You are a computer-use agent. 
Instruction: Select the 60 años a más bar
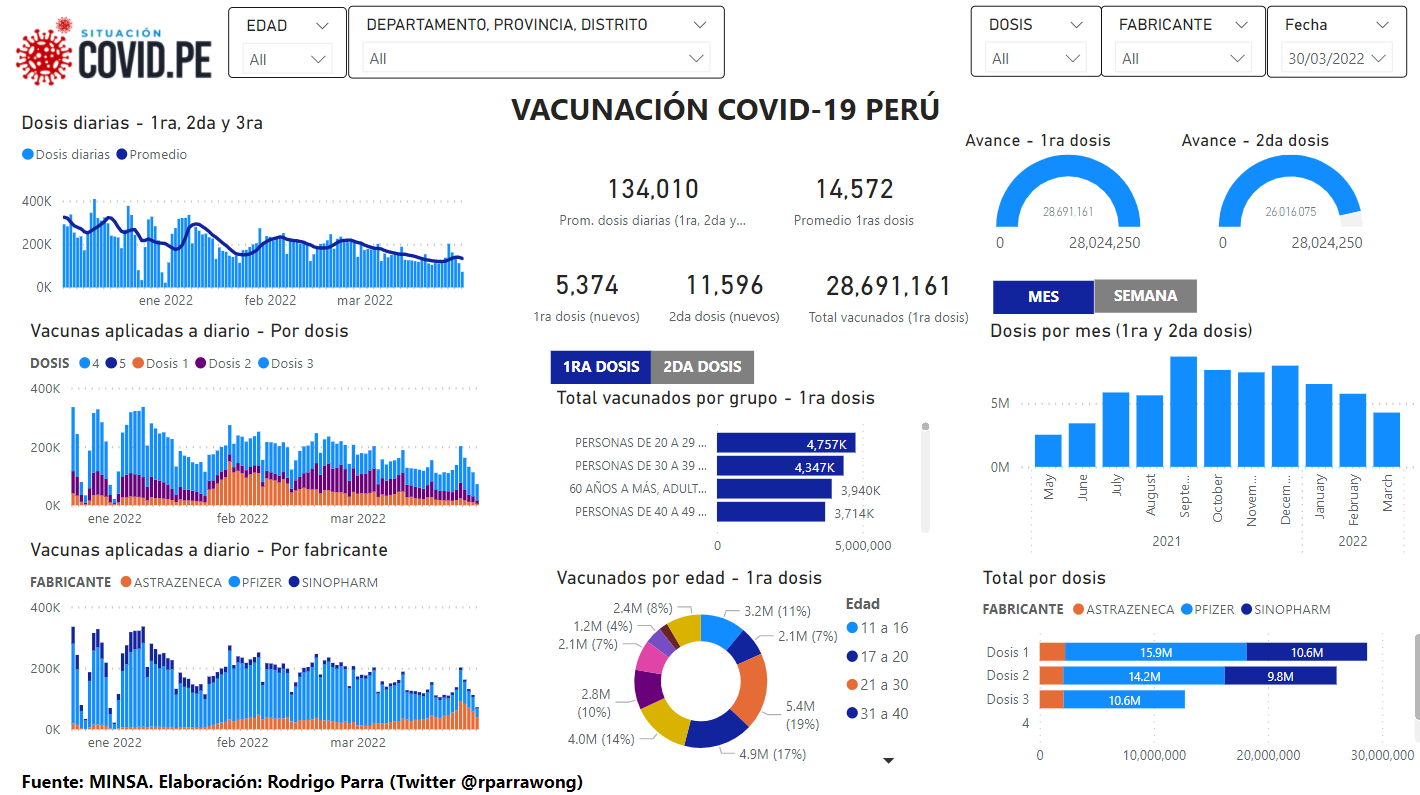[x=774, y=489]
